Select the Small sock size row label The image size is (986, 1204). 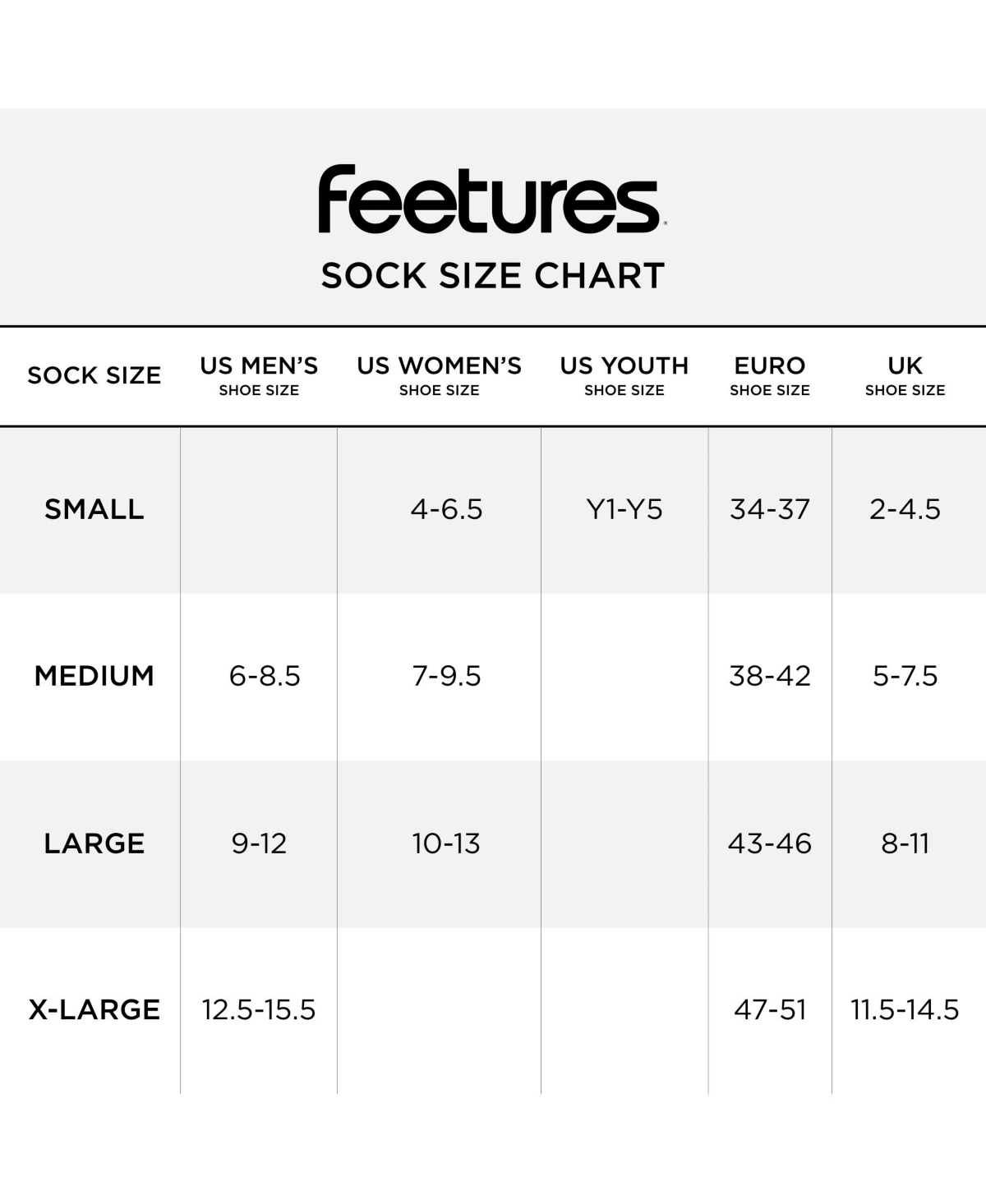click(x=94, y=509)
